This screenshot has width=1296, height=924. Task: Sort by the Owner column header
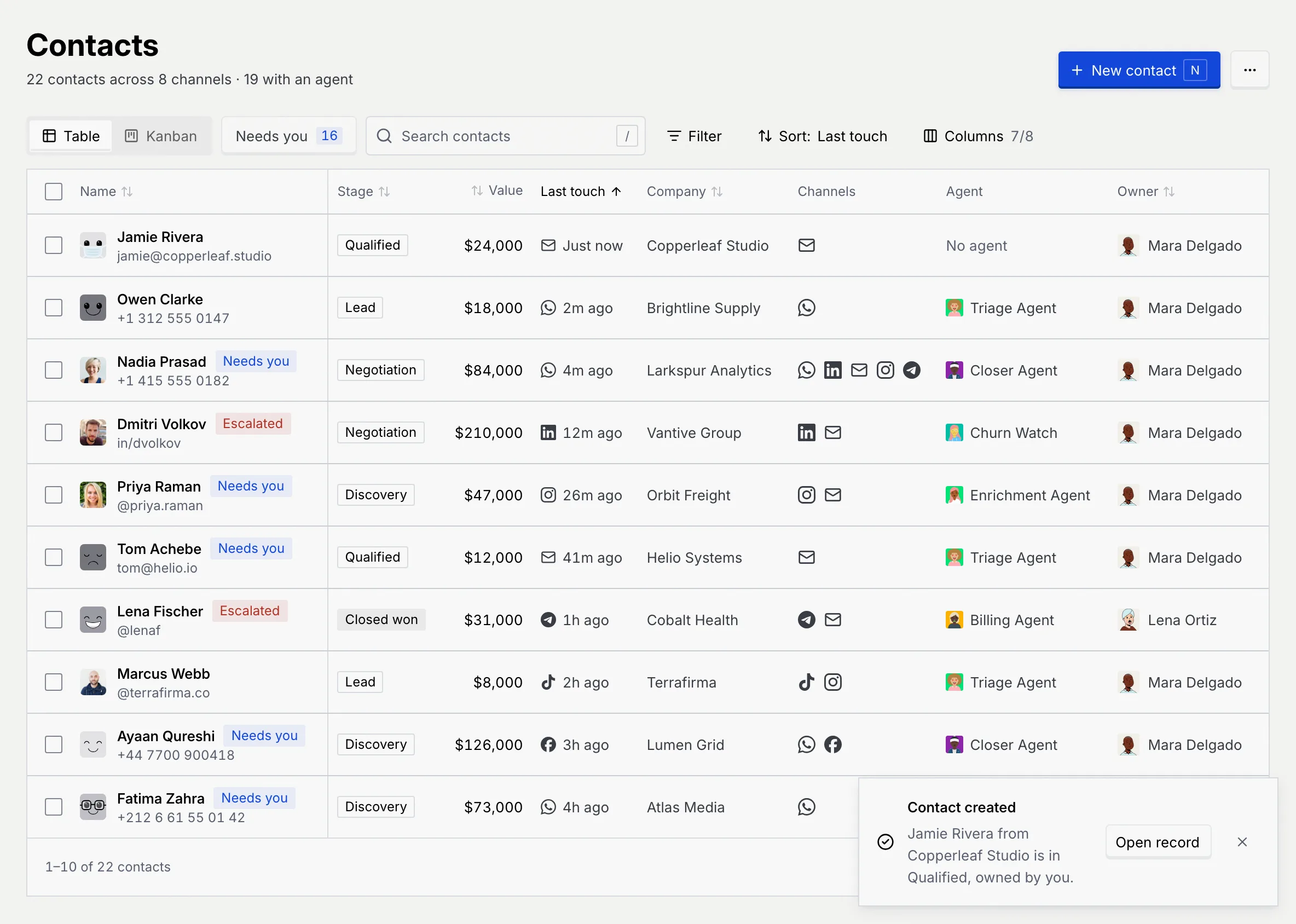pos(1145,192)
